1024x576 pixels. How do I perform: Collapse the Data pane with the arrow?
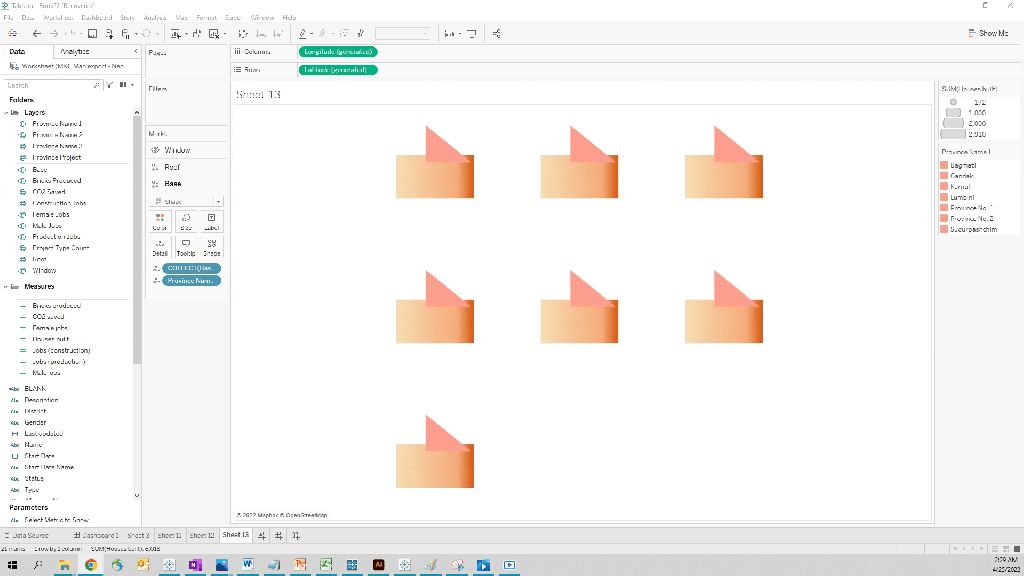[x=136, y=51]
